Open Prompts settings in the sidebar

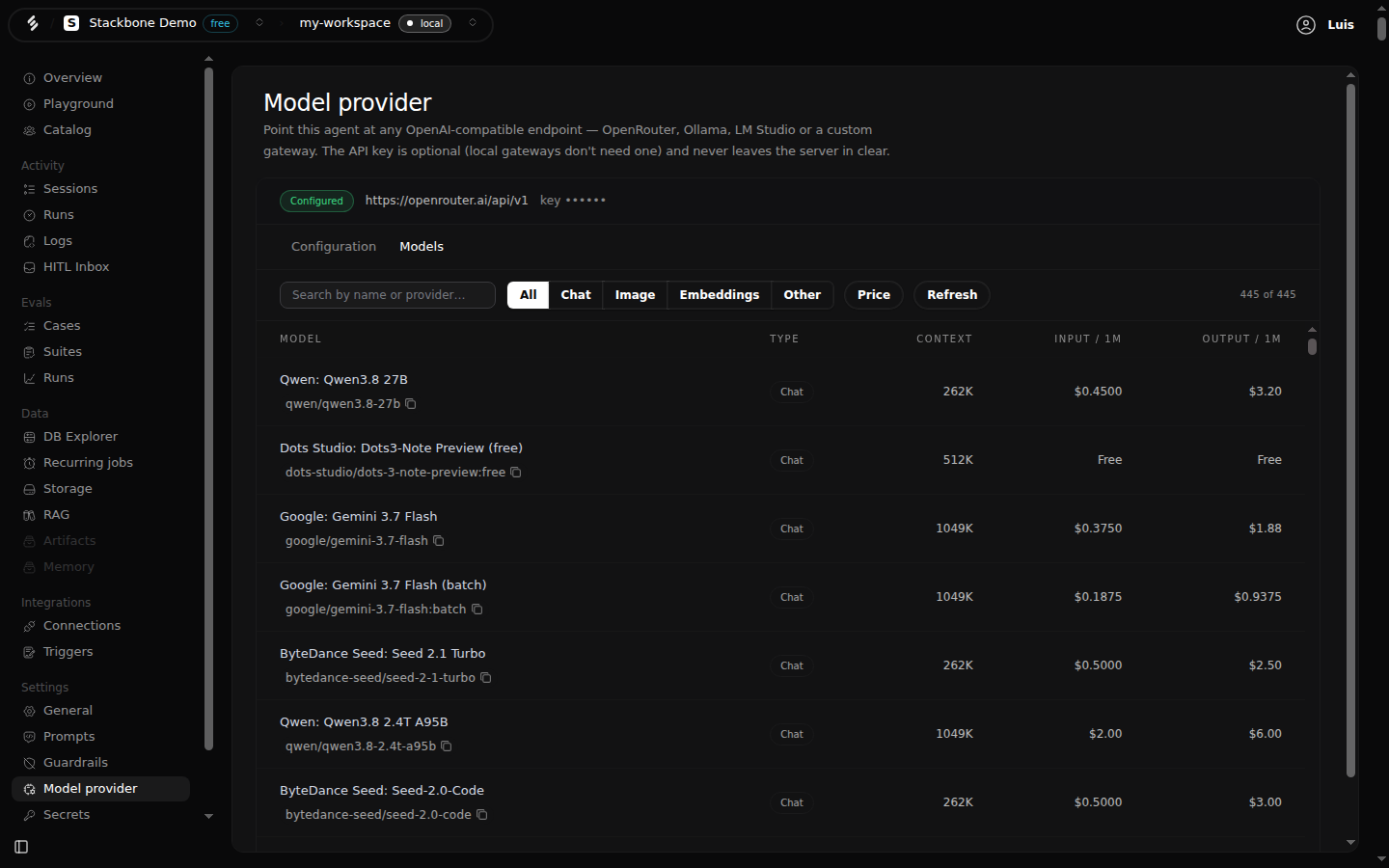tap(100, 737)
